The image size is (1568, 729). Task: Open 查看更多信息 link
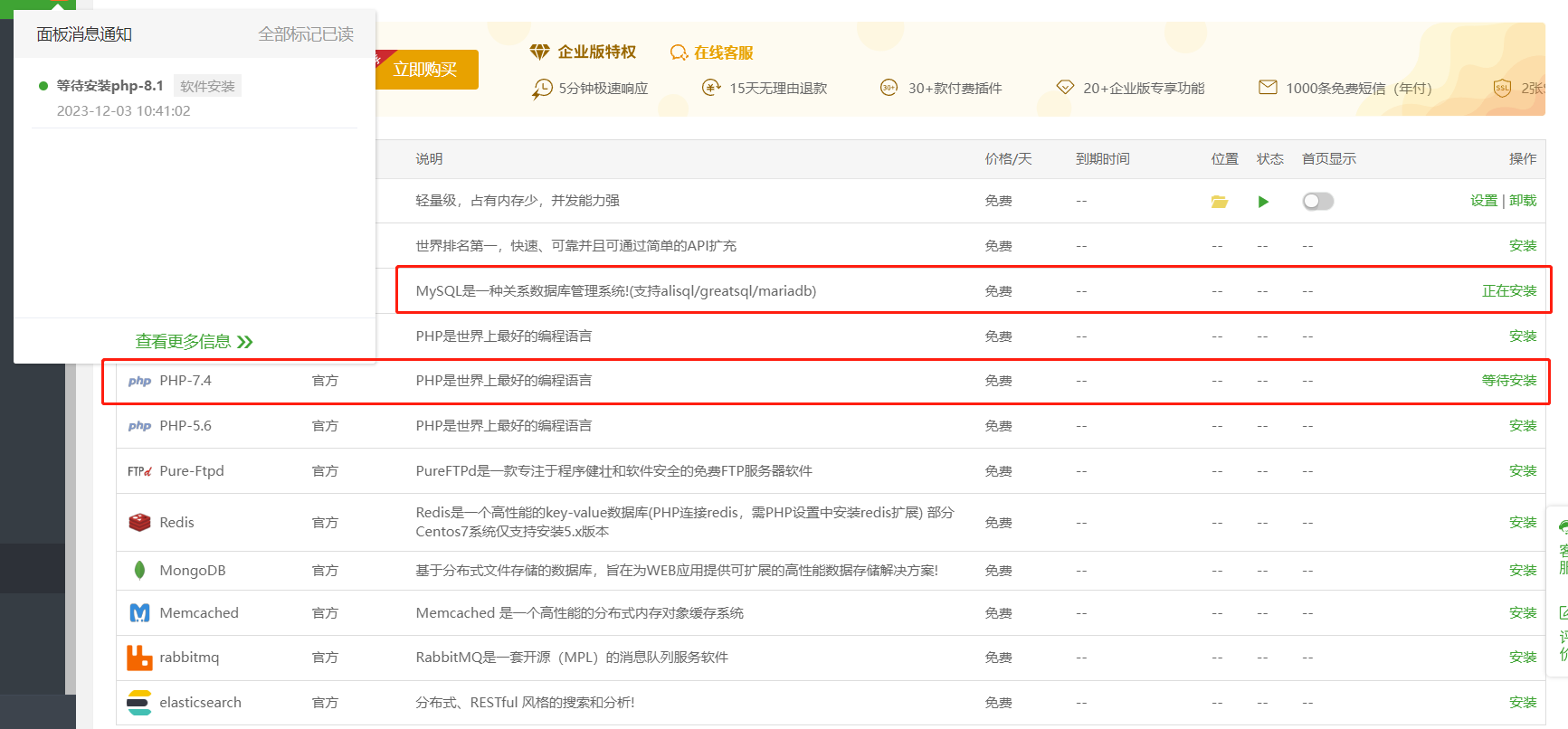pyautogui.click(x=194, y=342)
